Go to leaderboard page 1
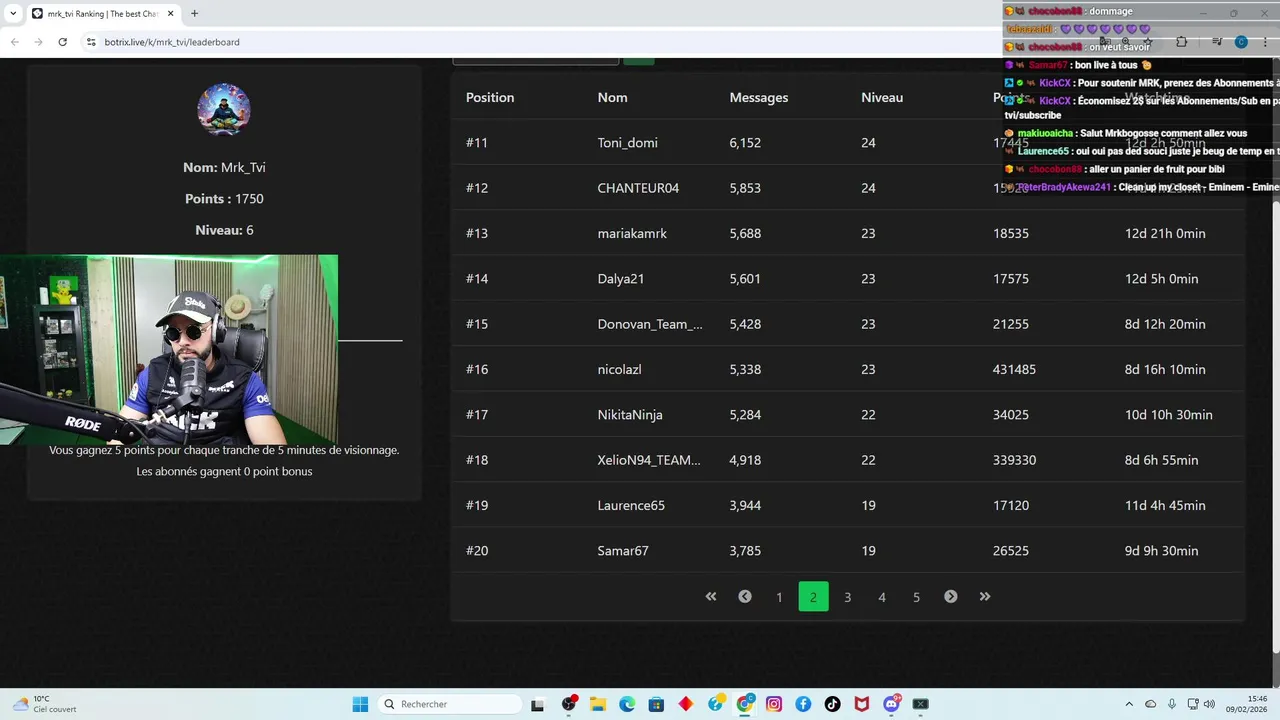This screenshot has width=1280, height=720. [779, 597]
